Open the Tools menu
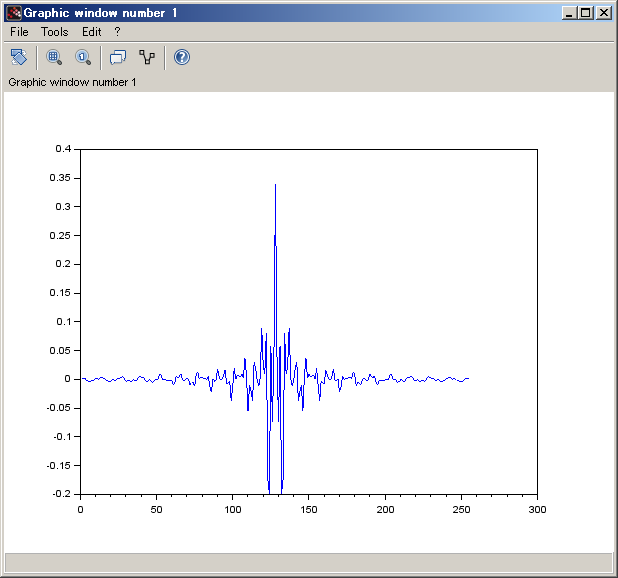618x578 pixels. tap(54, 32)
